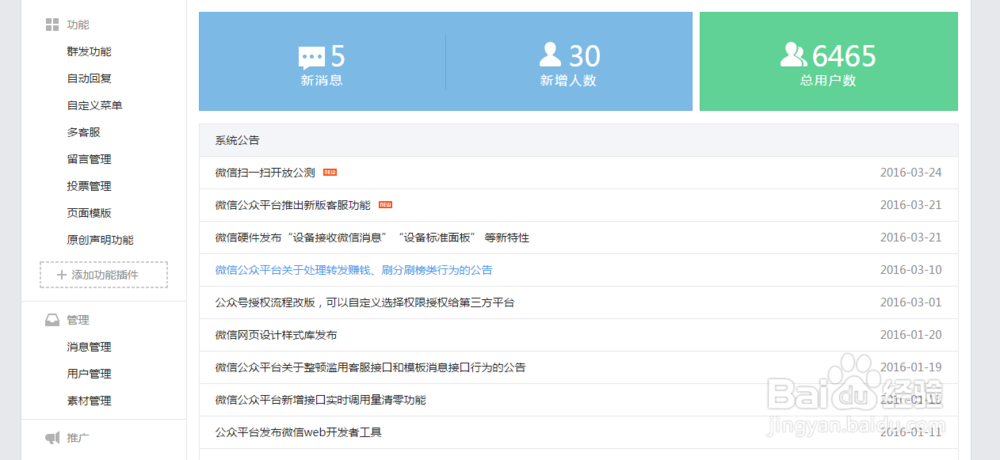Click the 管理 inbox tray icon
The height and width of the screenshot is (460, 1000).
(x=52, y=320)
